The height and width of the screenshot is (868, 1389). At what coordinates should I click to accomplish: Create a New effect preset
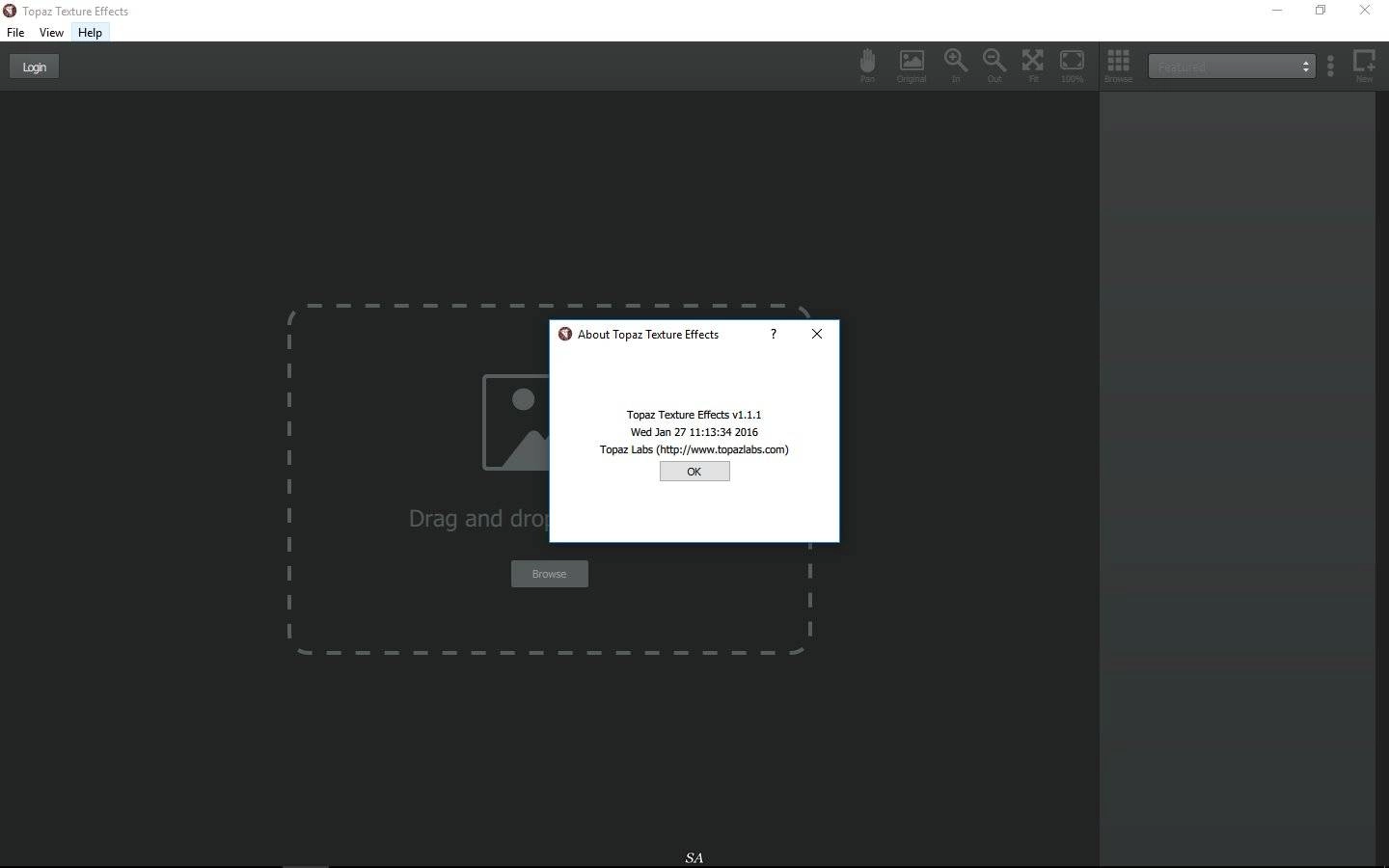(1364, 66)
